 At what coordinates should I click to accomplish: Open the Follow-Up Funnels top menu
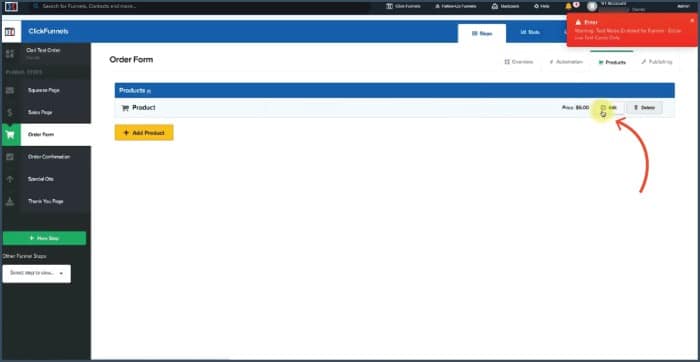click(455, 6)
